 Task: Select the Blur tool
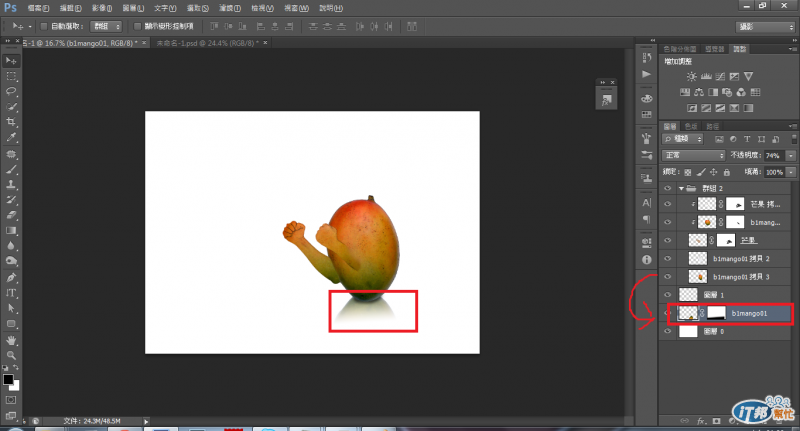click(11, 246)
